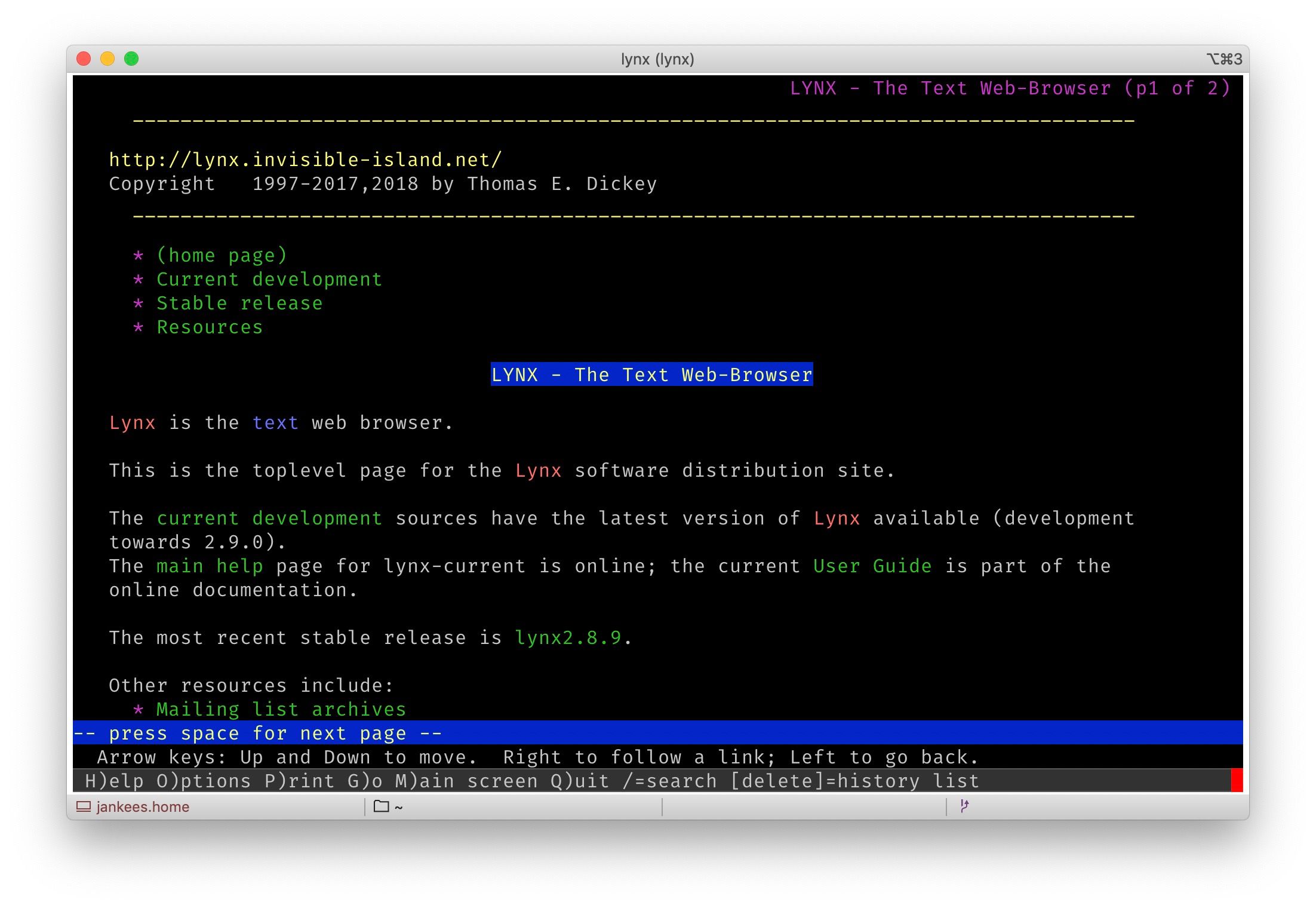This screenshot has height=908, width=1316.
Task: Click the Q)uit command in bottom bar
Action: pos(580,781)
